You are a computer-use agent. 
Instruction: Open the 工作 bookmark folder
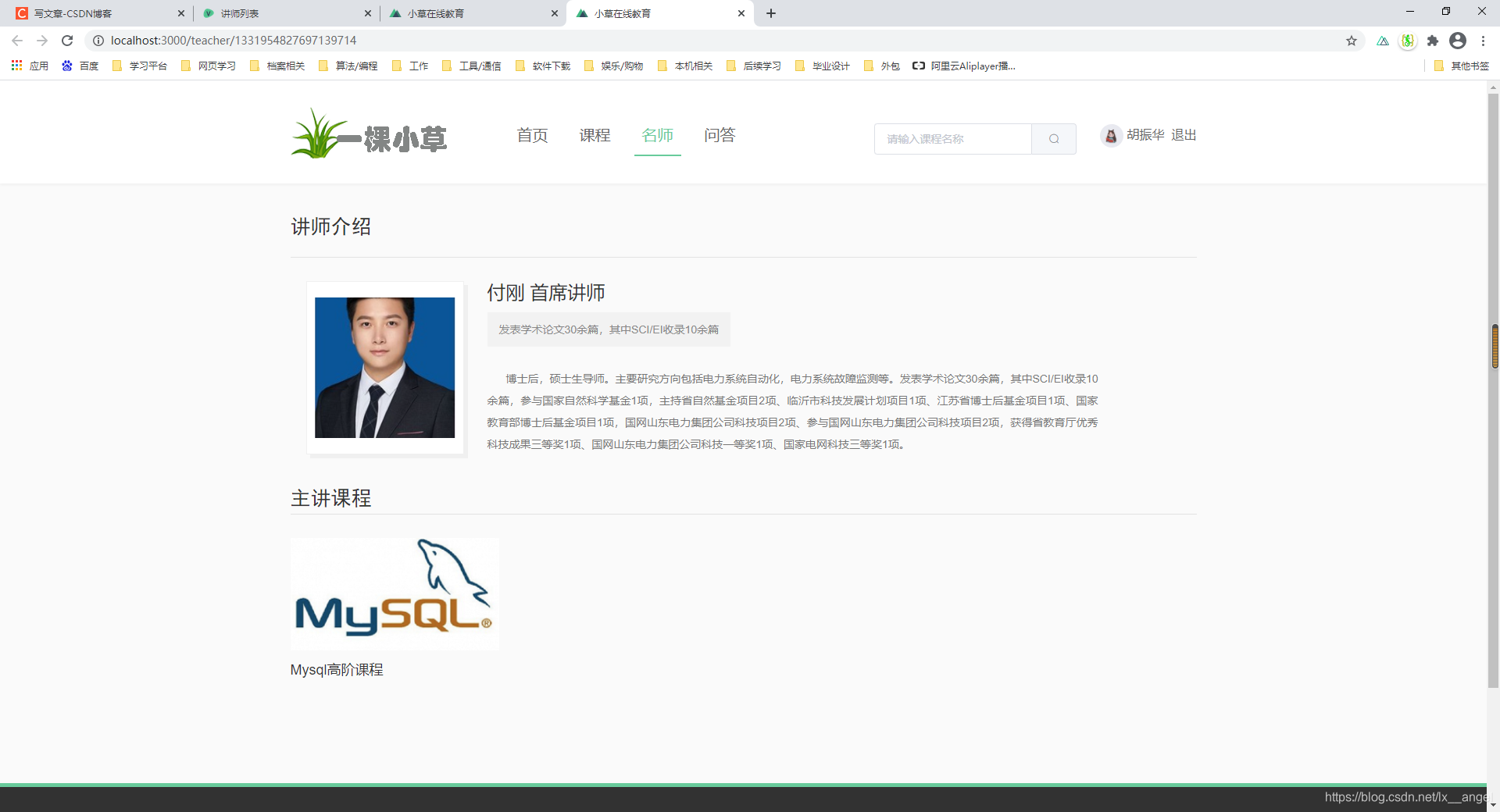(410, 66)
